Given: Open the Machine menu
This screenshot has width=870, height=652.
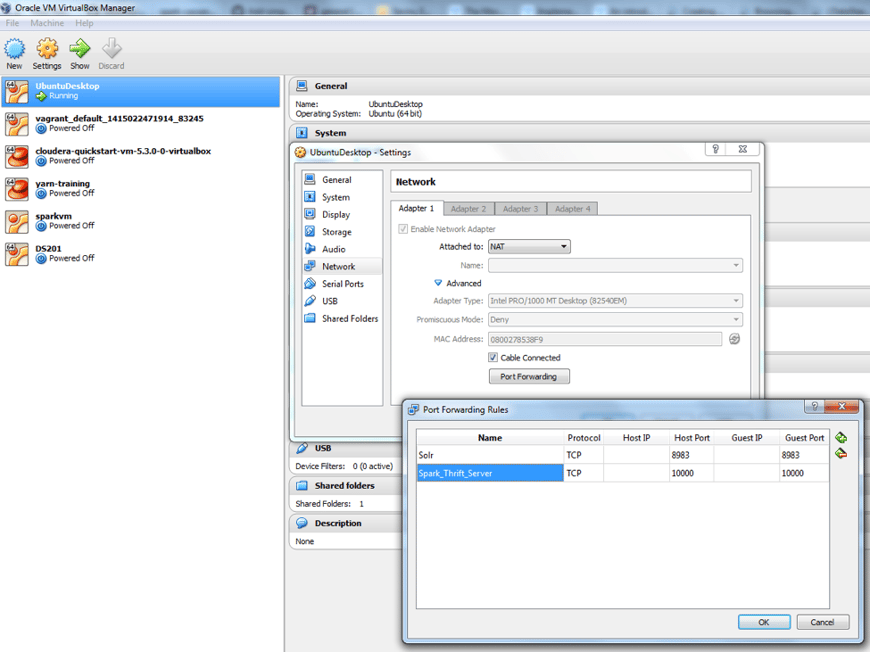Looking at the screenshot, I should coord(47,23).
